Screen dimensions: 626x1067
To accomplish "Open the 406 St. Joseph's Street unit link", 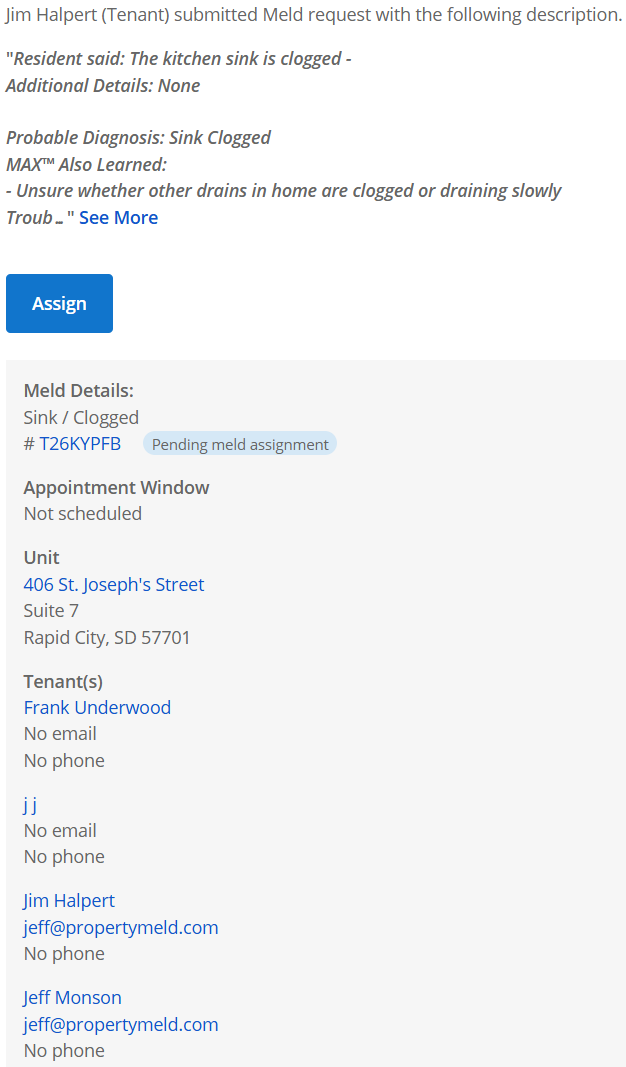I will click(113, 584).
